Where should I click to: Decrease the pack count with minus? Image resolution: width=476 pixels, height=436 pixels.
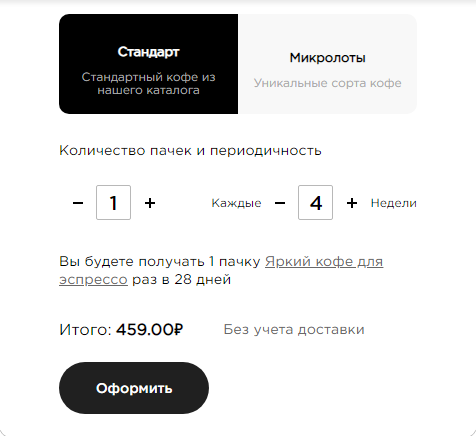pyautogui.click(x=78, y=203)
